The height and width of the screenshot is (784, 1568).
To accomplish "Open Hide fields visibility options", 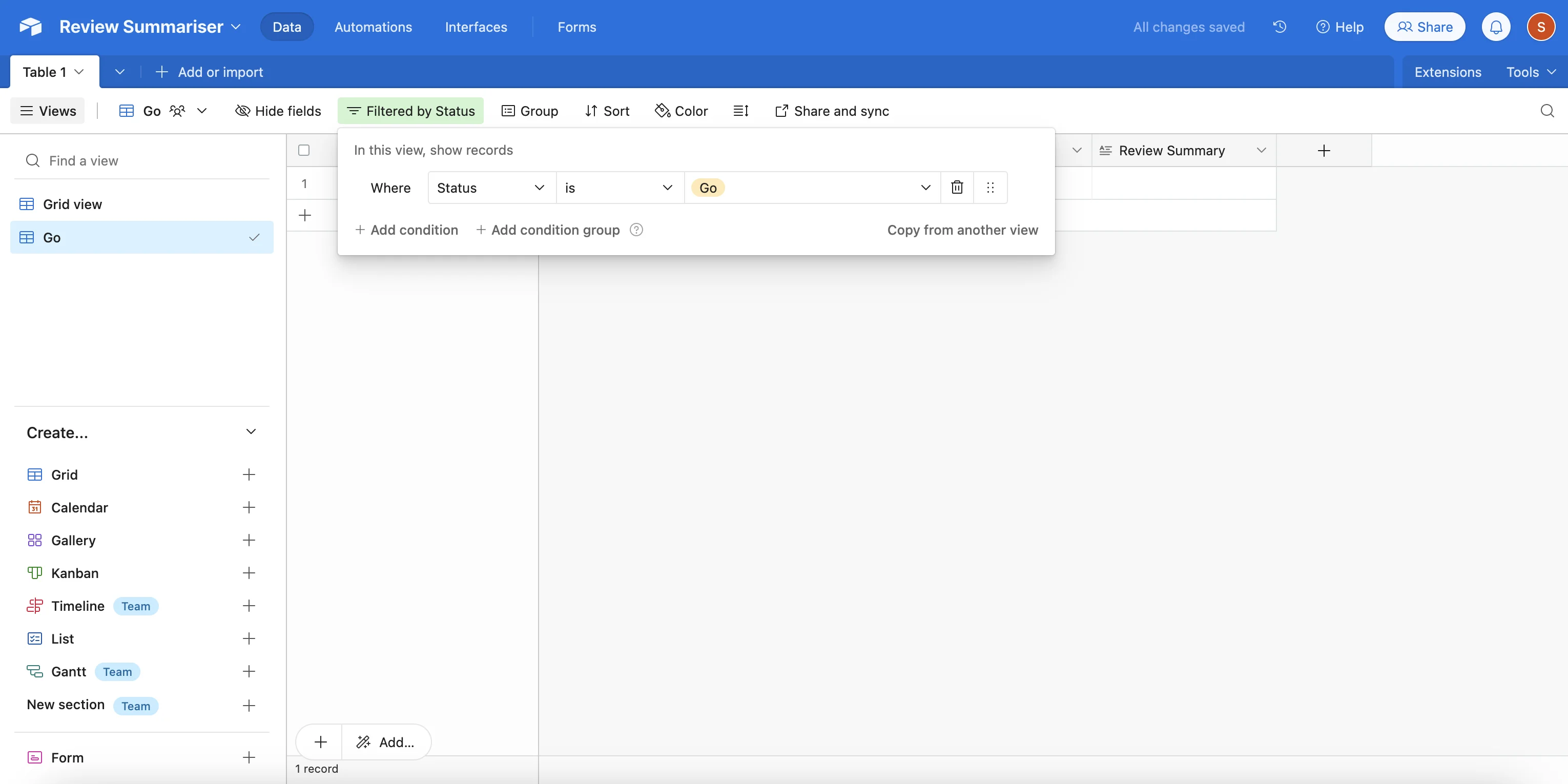I will click(278, 111).
